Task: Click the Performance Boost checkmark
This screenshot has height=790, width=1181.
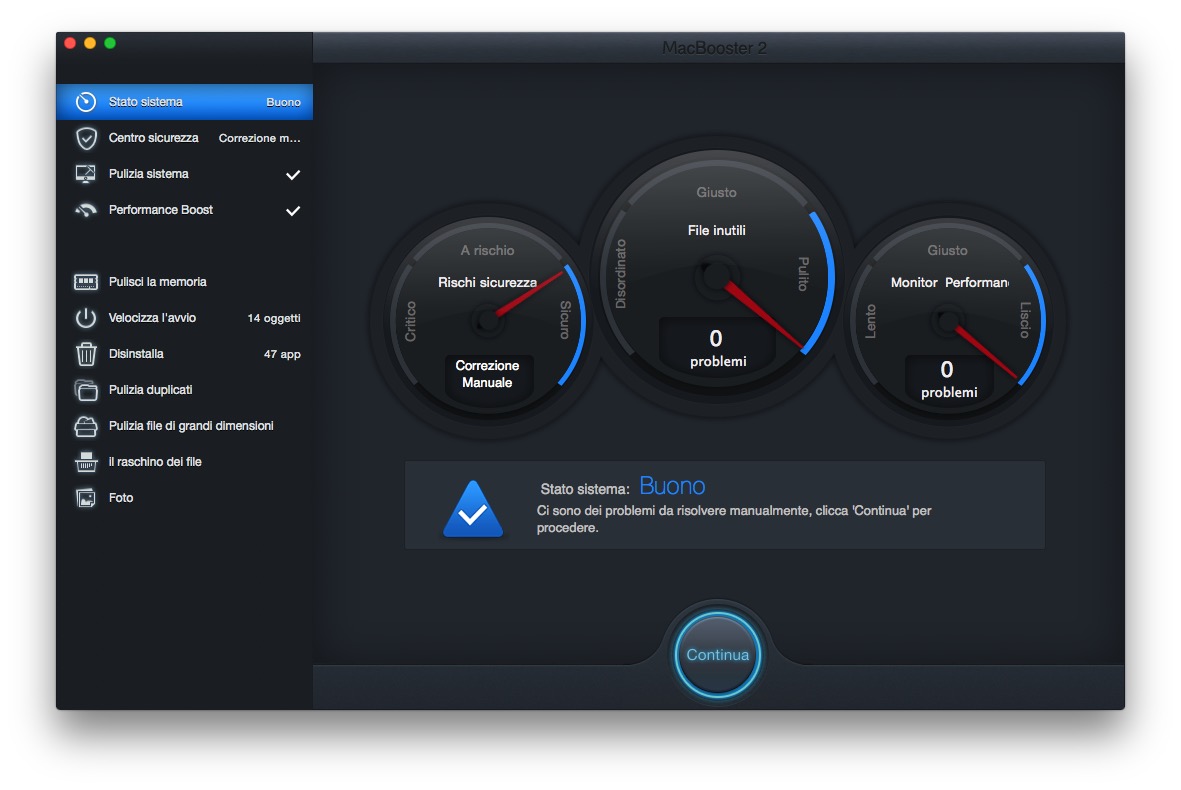Action: tap(293, 211)
